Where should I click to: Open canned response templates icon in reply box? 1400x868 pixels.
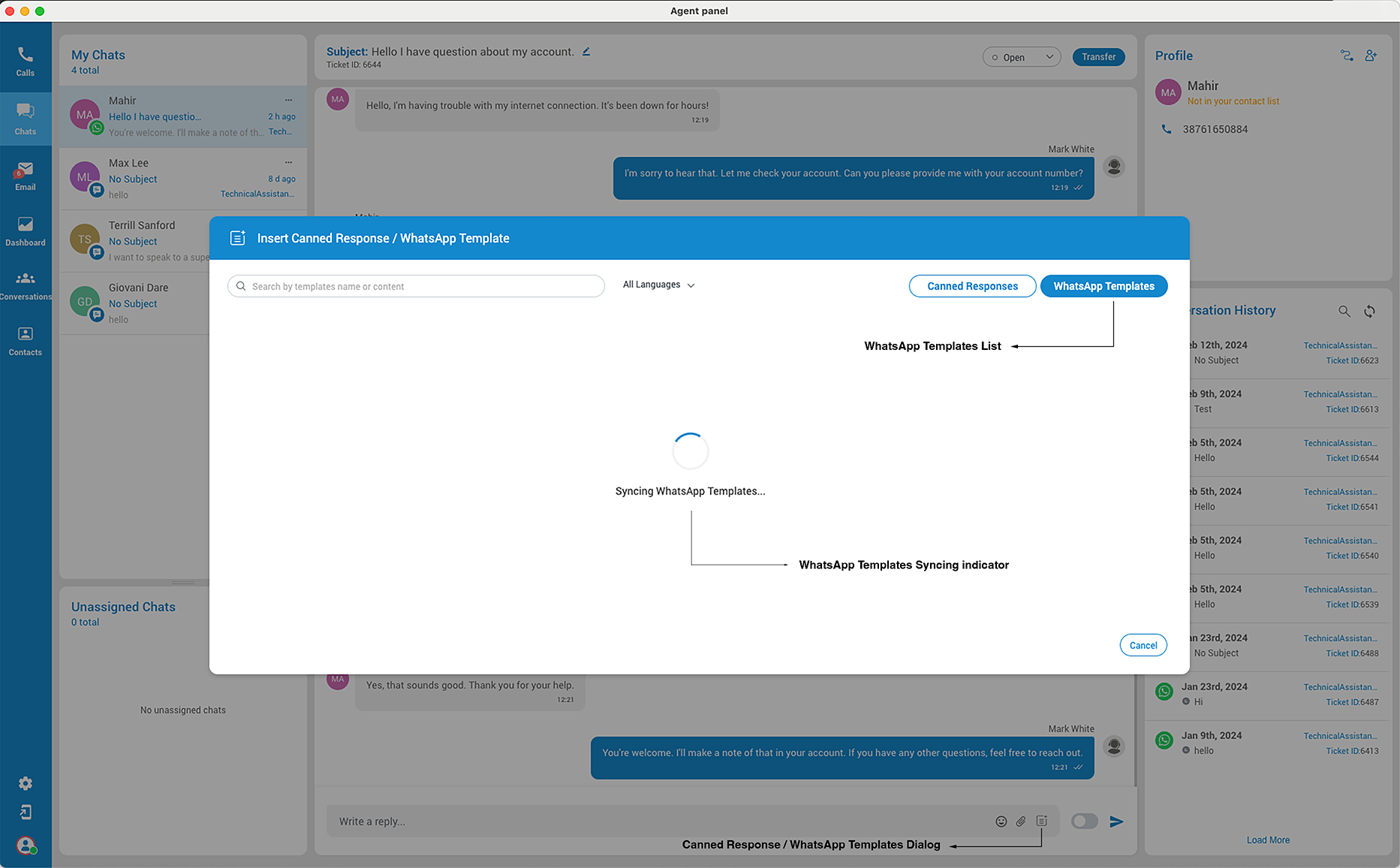(x=1042, y=821)
